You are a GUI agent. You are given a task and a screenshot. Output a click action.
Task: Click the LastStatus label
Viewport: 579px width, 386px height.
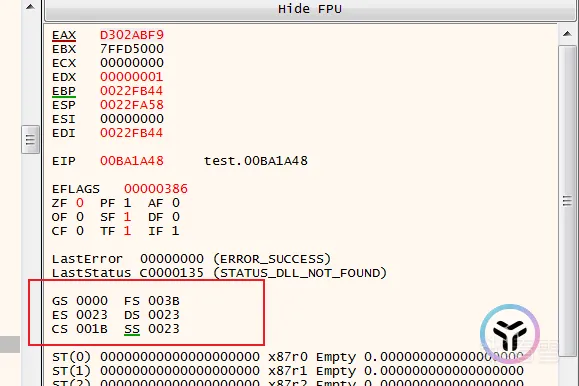click(x=91, y=273)
